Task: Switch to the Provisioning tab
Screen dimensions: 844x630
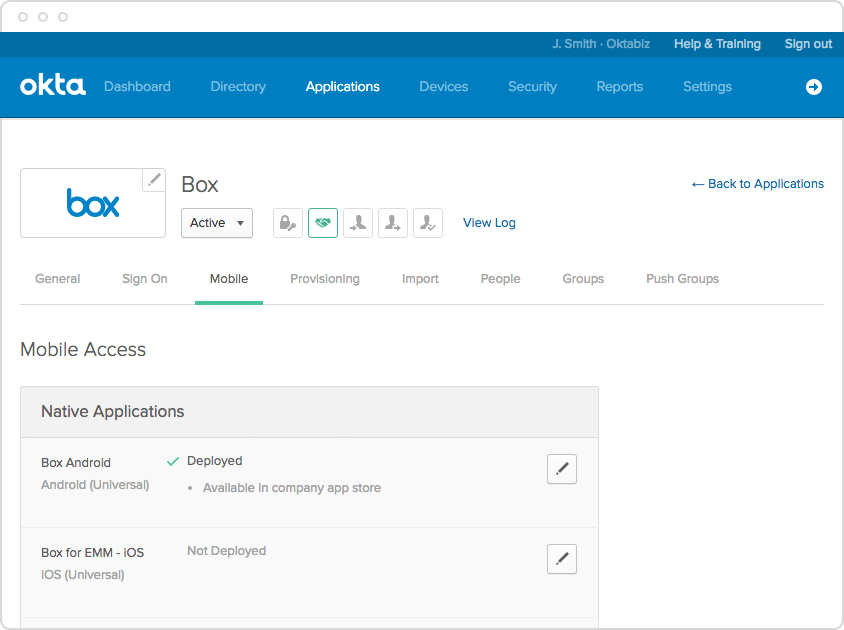Action: point(325,279)
